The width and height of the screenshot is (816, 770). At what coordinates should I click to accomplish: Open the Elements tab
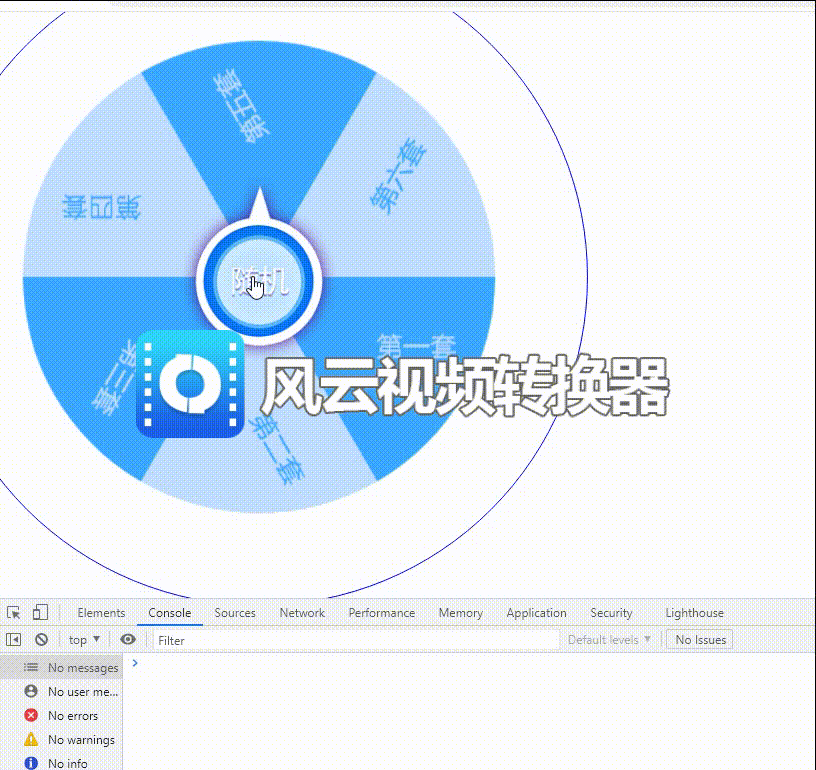pyautogui.click(x=101, y=613)
